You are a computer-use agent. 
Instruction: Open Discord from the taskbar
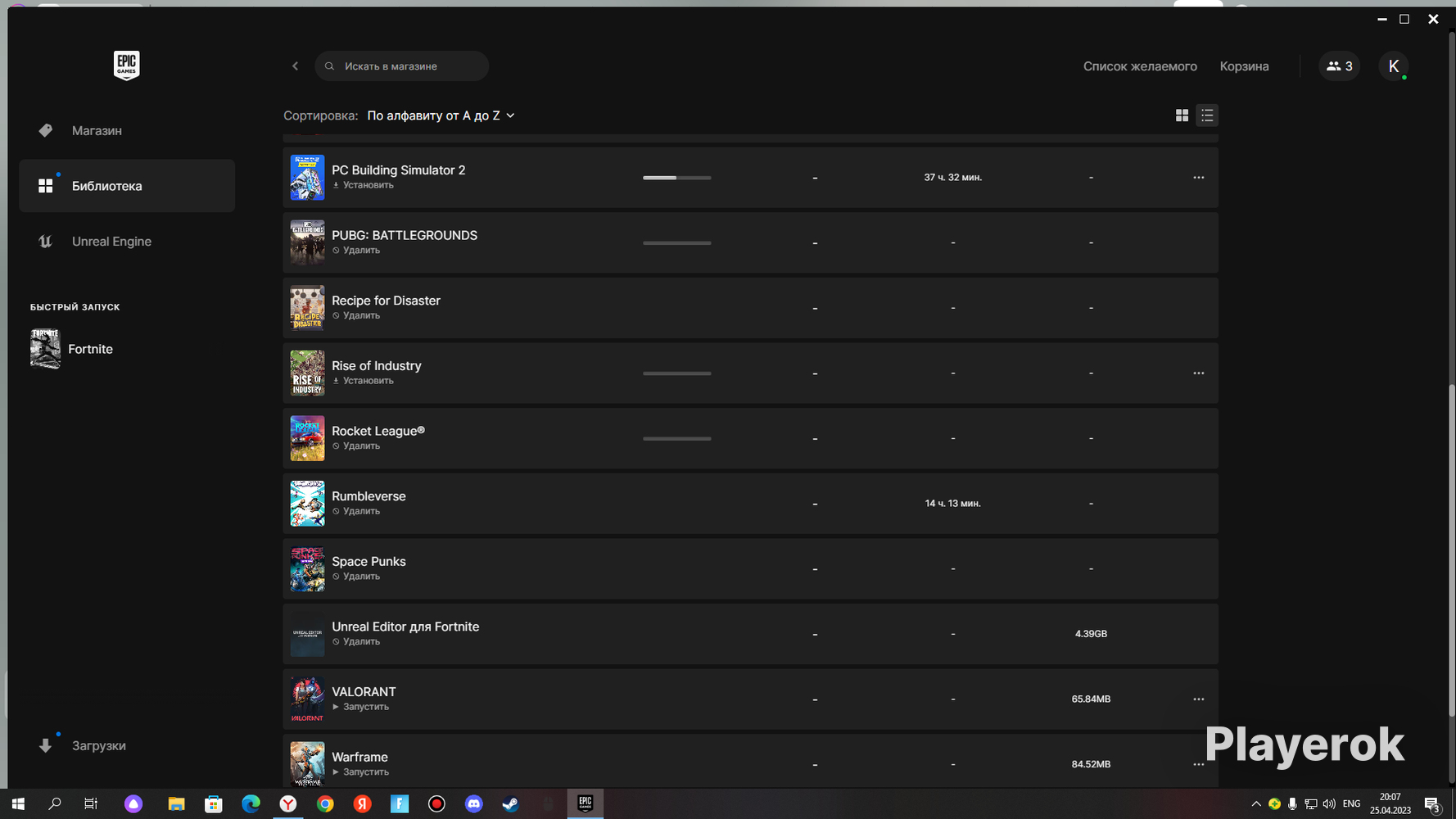coord(473,804)
